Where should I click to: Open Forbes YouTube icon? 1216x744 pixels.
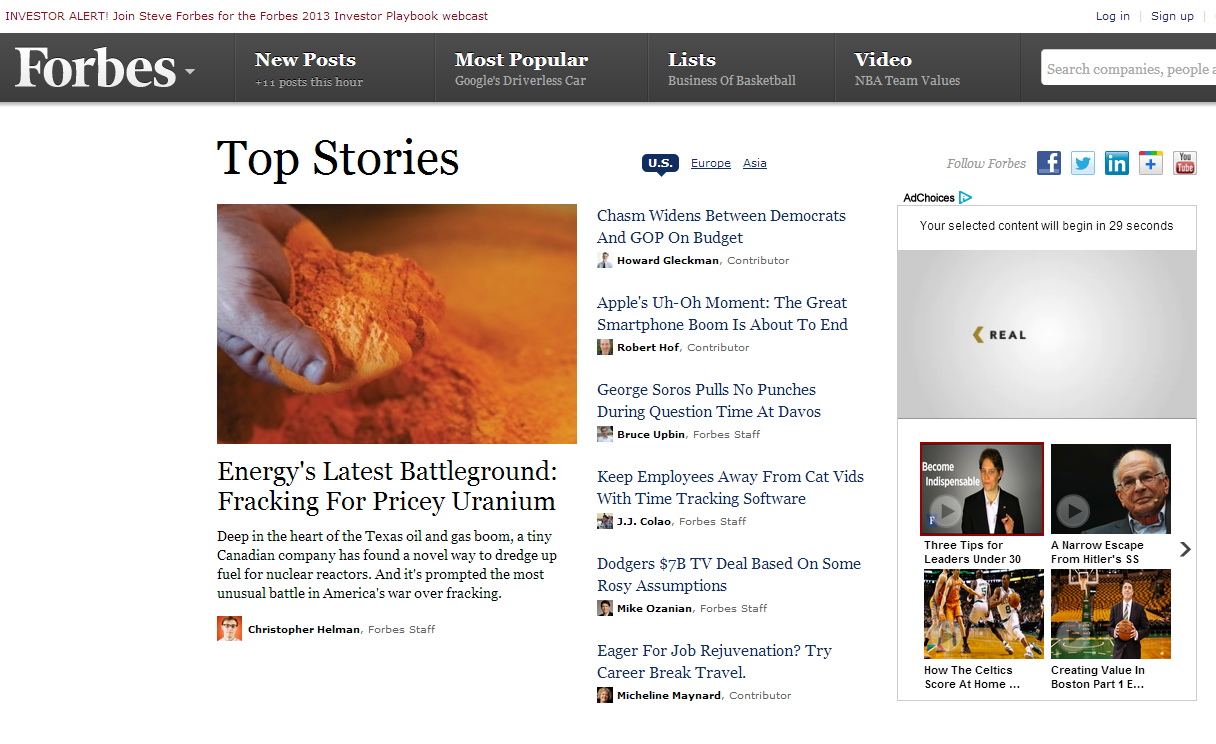1185,163
